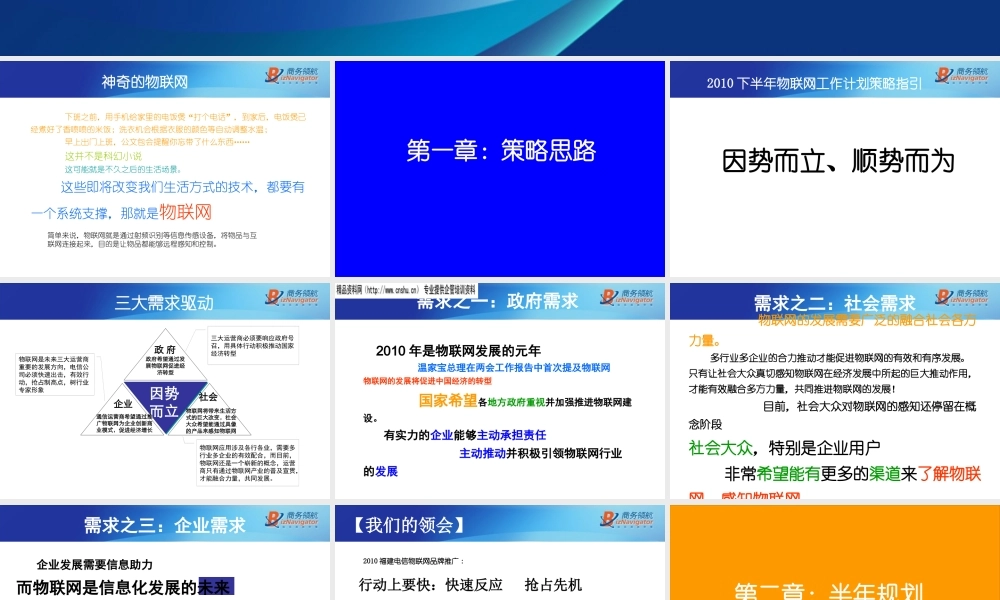Click the BizNavigator logo on 神奇的物联网 slide
This screenshot has width=1000, height=600.
click(291, 76)
